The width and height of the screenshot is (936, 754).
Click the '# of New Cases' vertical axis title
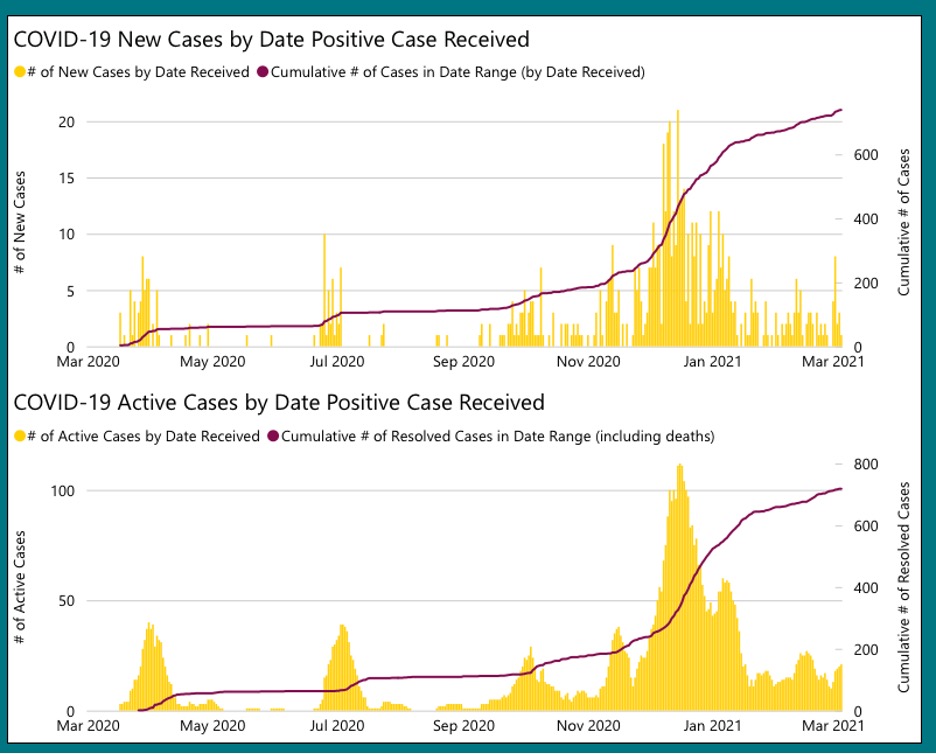click(20, 222)
